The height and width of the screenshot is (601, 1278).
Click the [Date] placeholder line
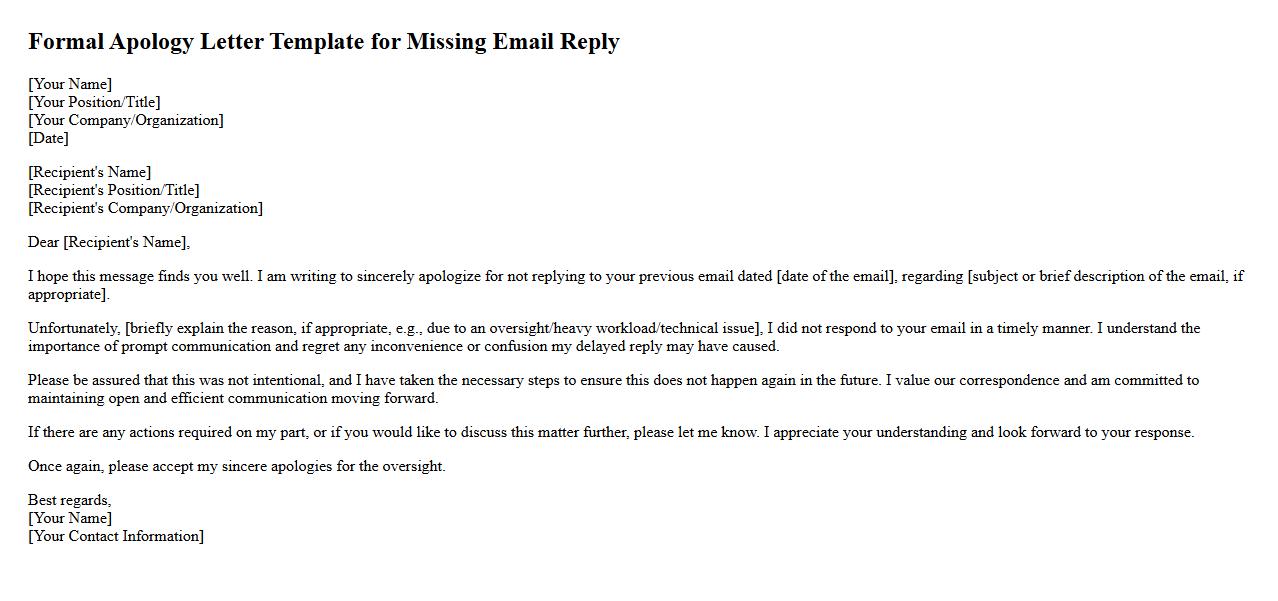[48, 138]
